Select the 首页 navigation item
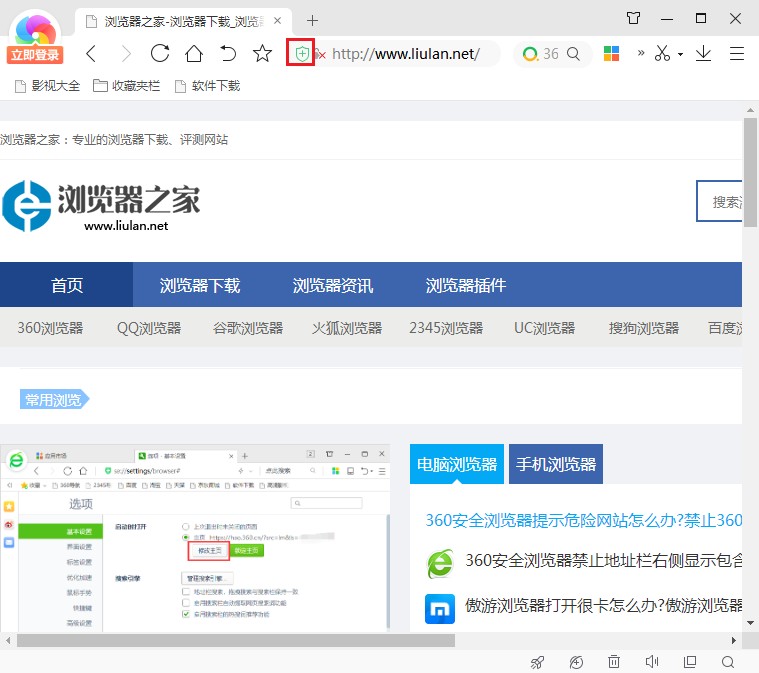The width and height of the screenshot is (759, 673). pos(67,285)
